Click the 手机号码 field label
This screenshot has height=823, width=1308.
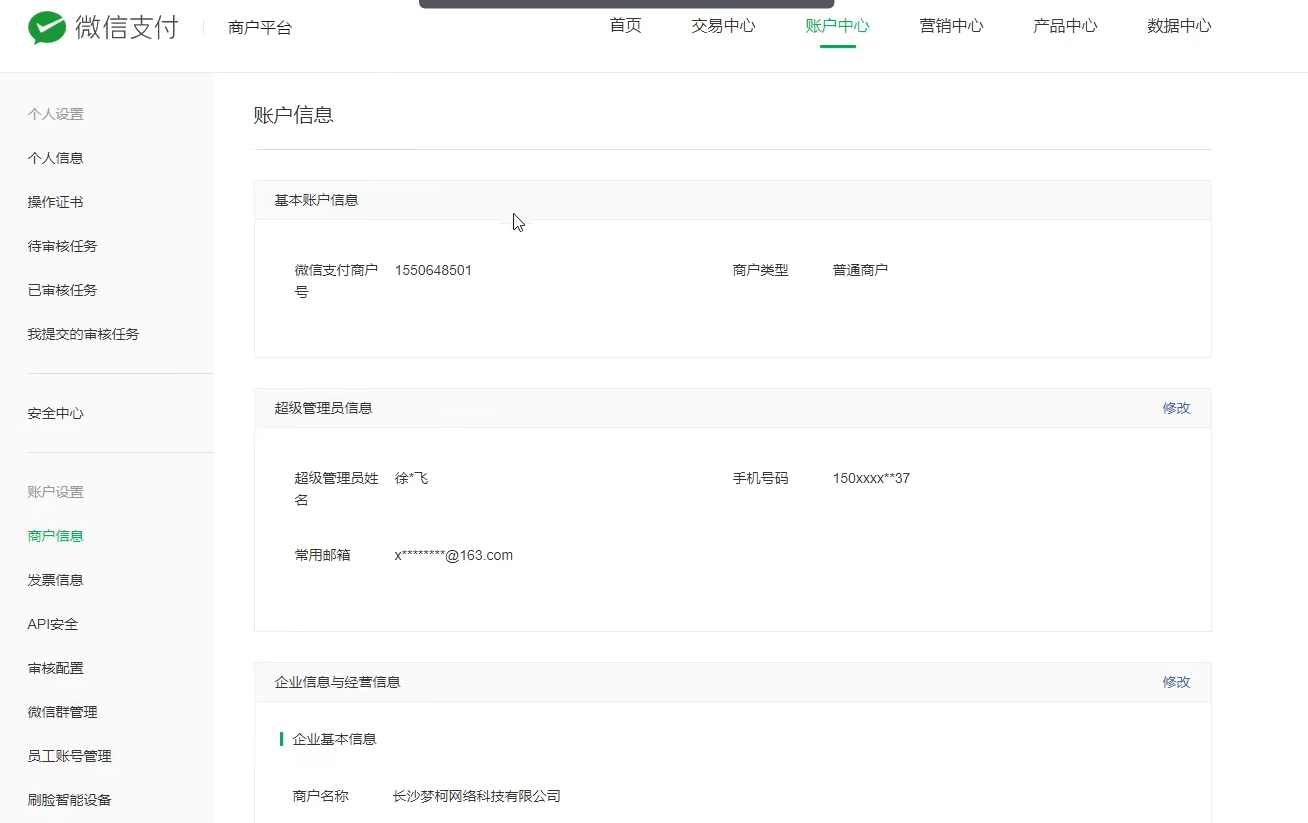click(x=761, y=478)
